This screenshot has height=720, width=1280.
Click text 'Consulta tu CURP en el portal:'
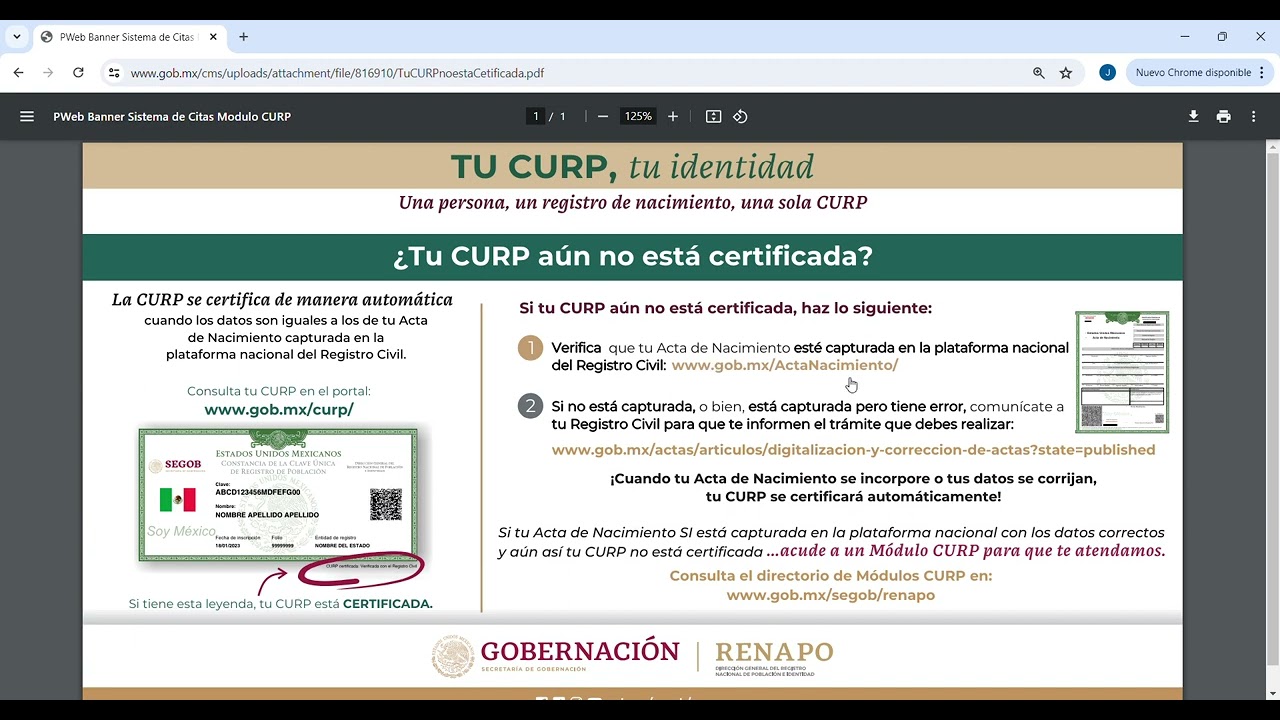279,391
